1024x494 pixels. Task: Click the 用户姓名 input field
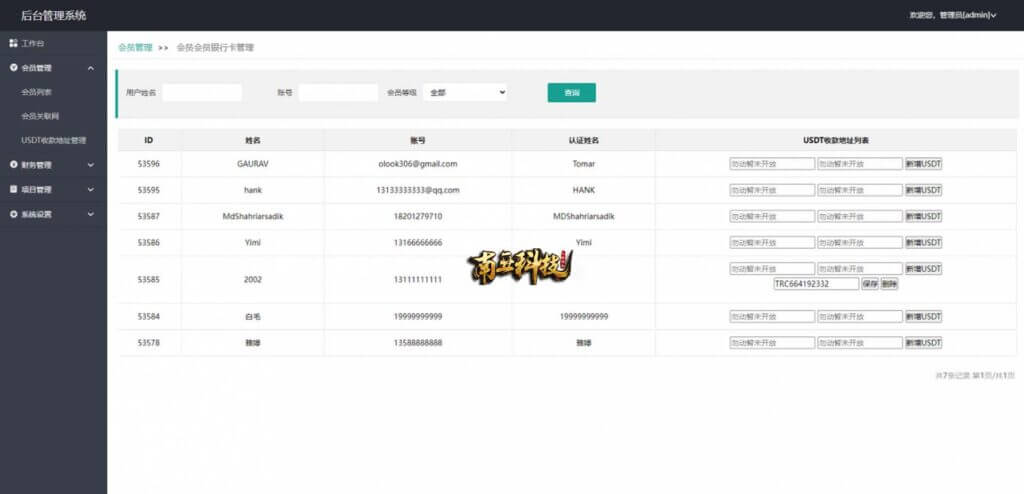pyautogui.click(x=202, y=93)
